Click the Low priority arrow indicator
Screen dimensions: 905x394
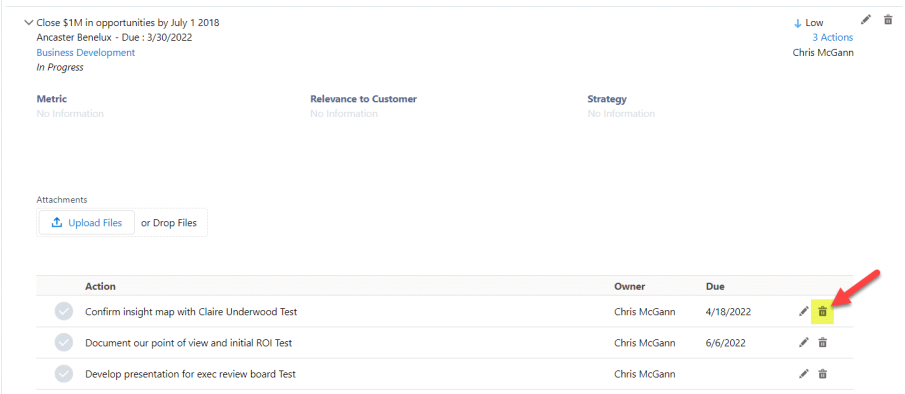pyautogui.click(x=798, y=24)
